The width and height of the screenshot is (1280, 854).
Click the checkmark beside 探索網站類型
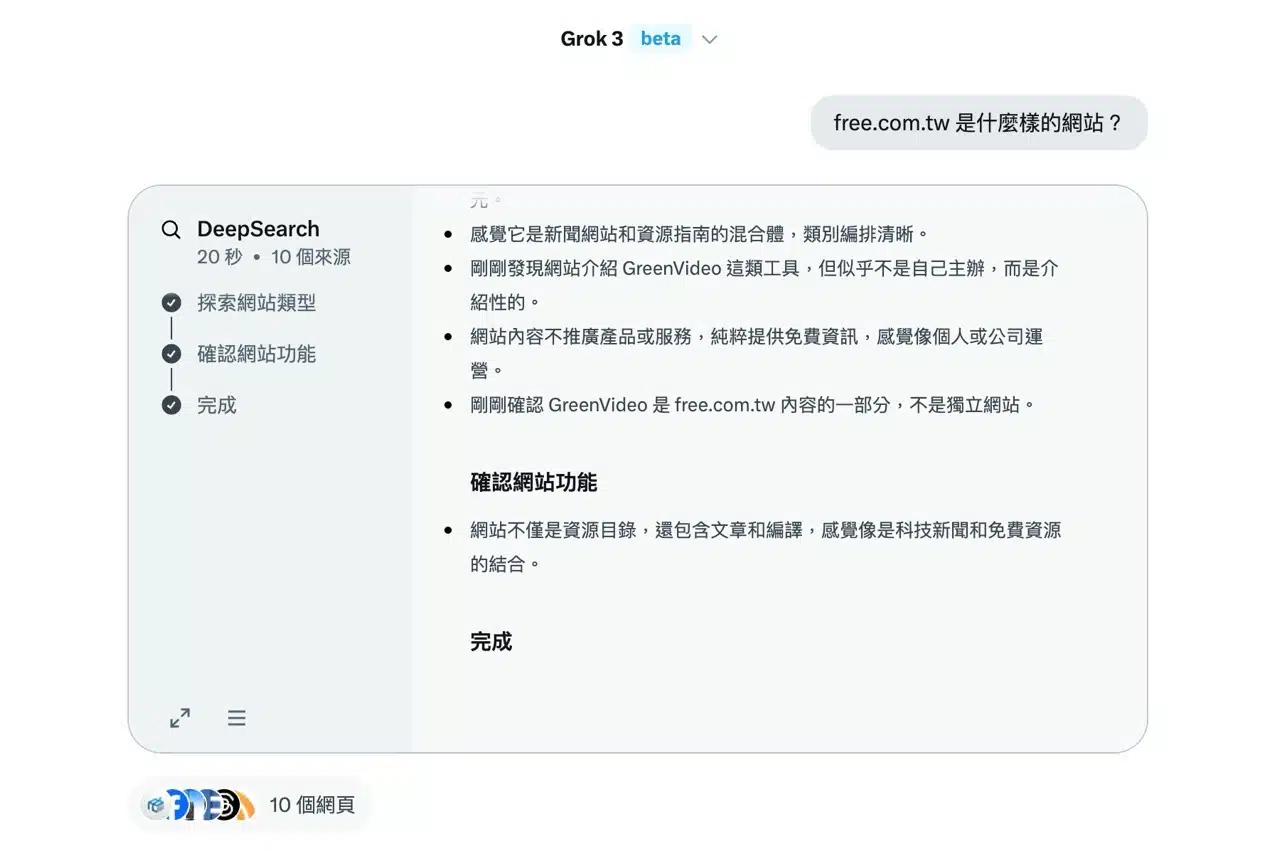click(x=171, y=303)
